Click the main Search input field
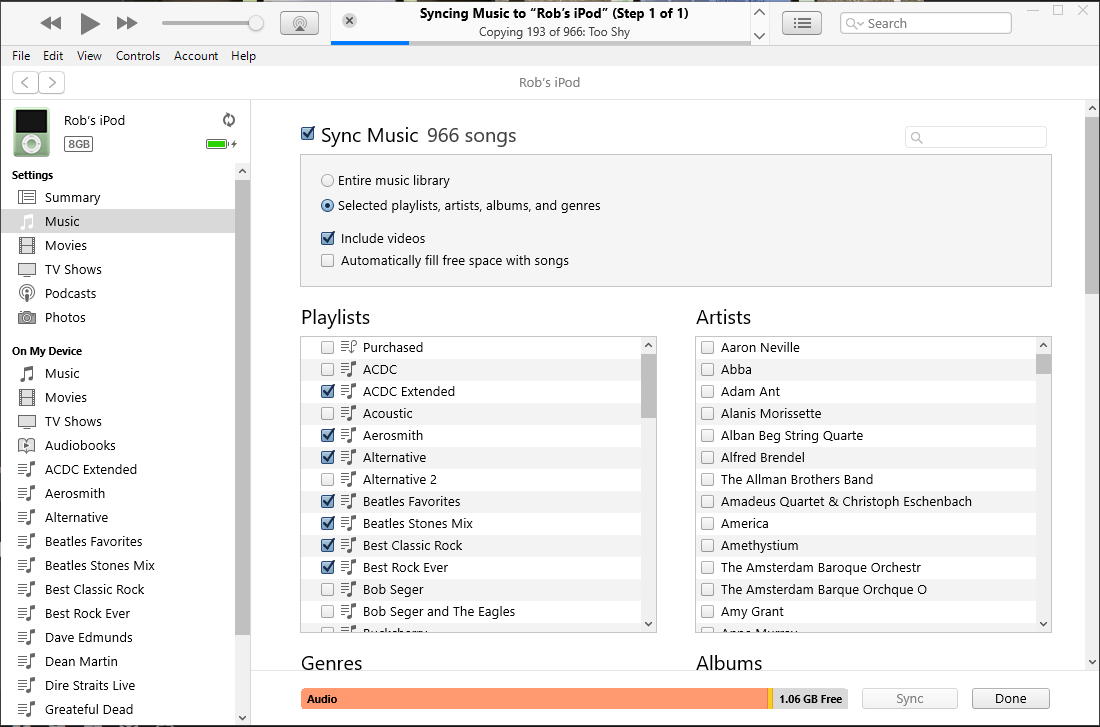Image resolution: width=1100 pixels, height=727 pixels. (x=926, y=23)
